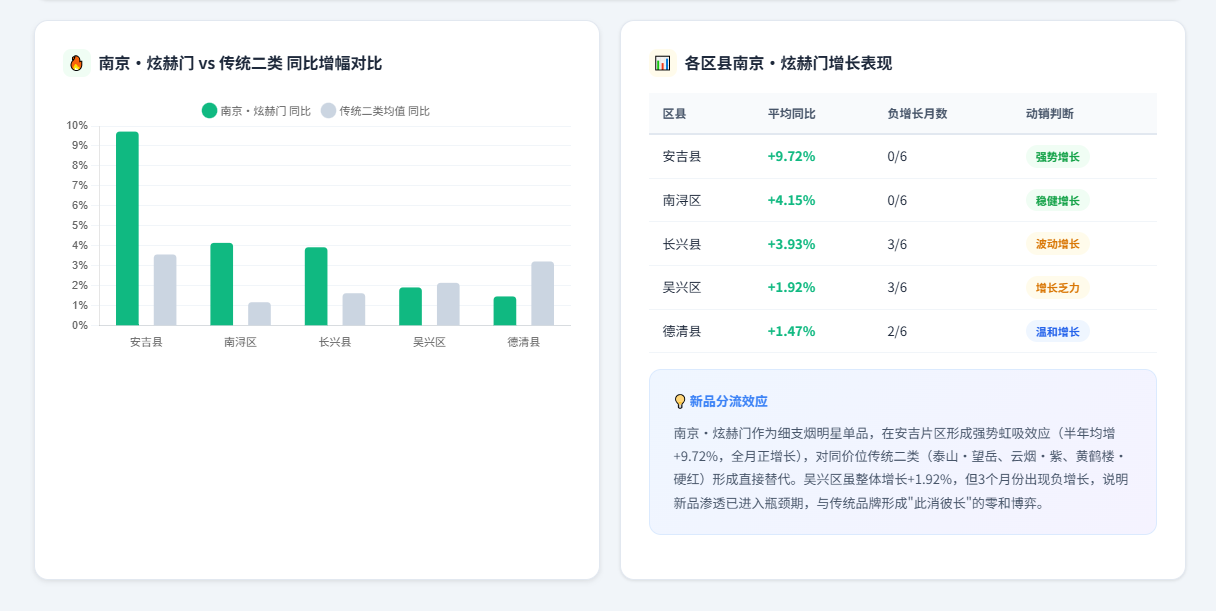
Task: Click the fire icon beside the chart title
Action: coord(77,63)
